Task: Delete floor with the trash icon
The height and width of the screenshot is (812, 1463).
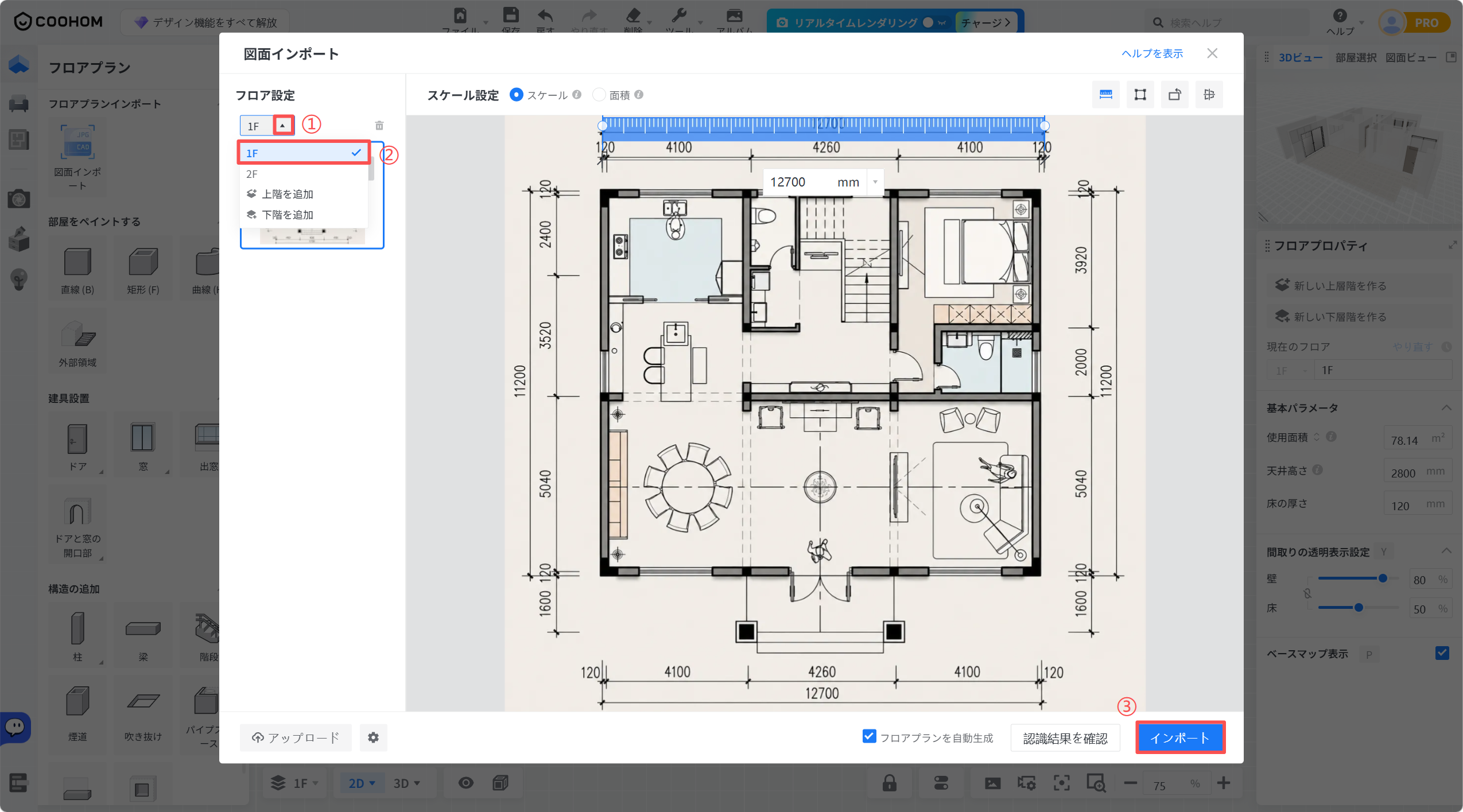Action: (x=379, y=126)
